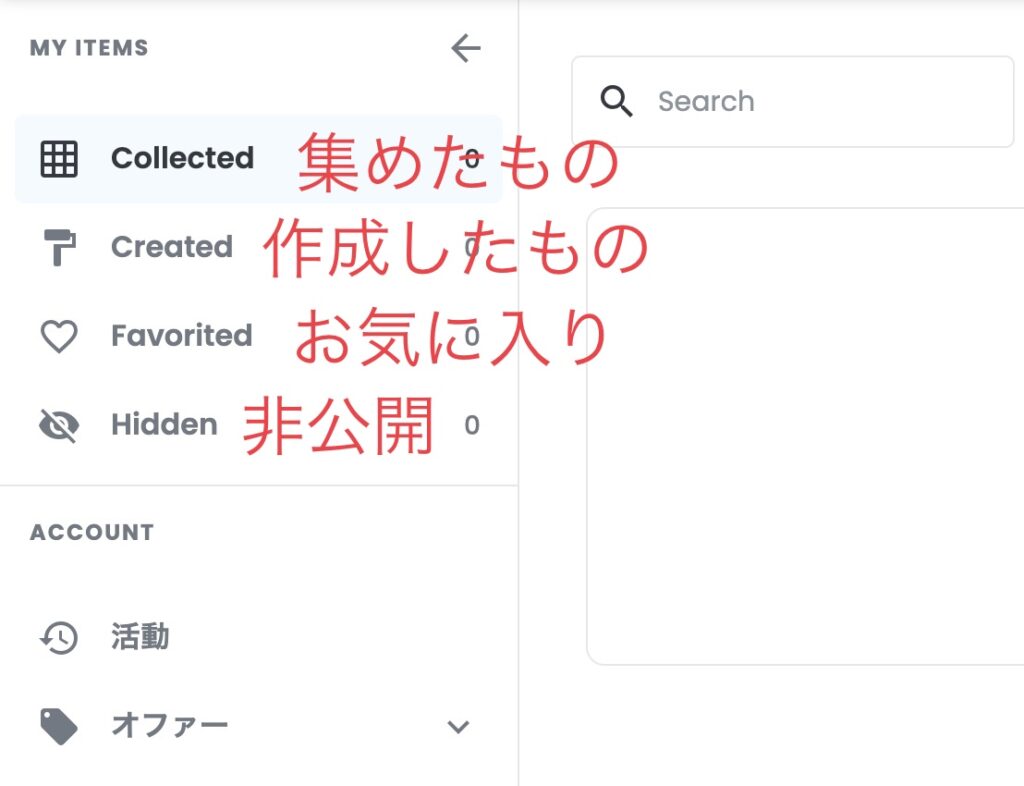Open the 活動 activity page
Screen dimensions: 1024x786
pos(259,637)
